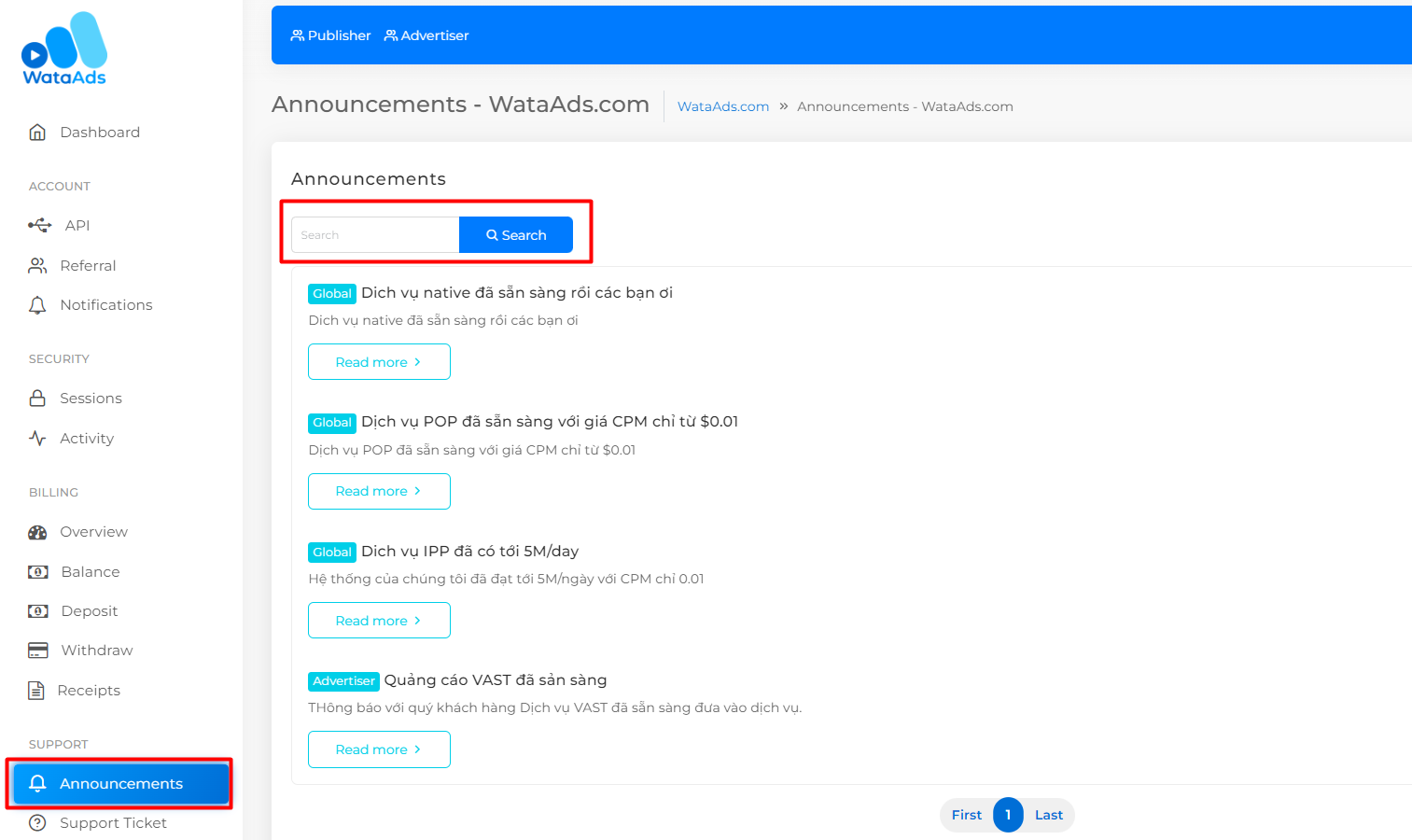
Task: Switch to Publisher mode
Action: (x=330, y=35)
